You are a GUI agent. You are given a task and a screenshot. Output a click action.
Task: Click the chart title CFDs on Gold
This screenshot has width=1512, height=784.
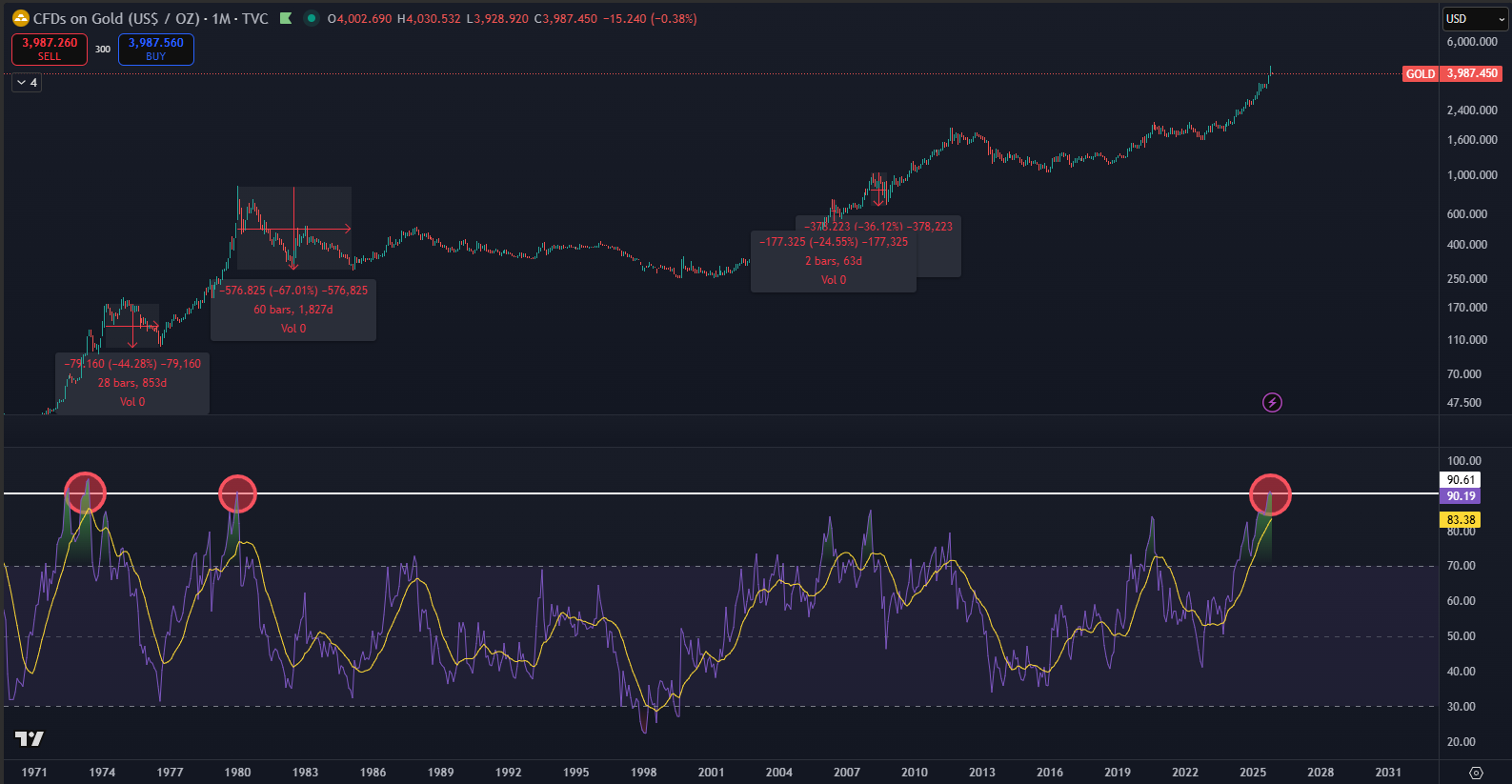pos(116,19)
